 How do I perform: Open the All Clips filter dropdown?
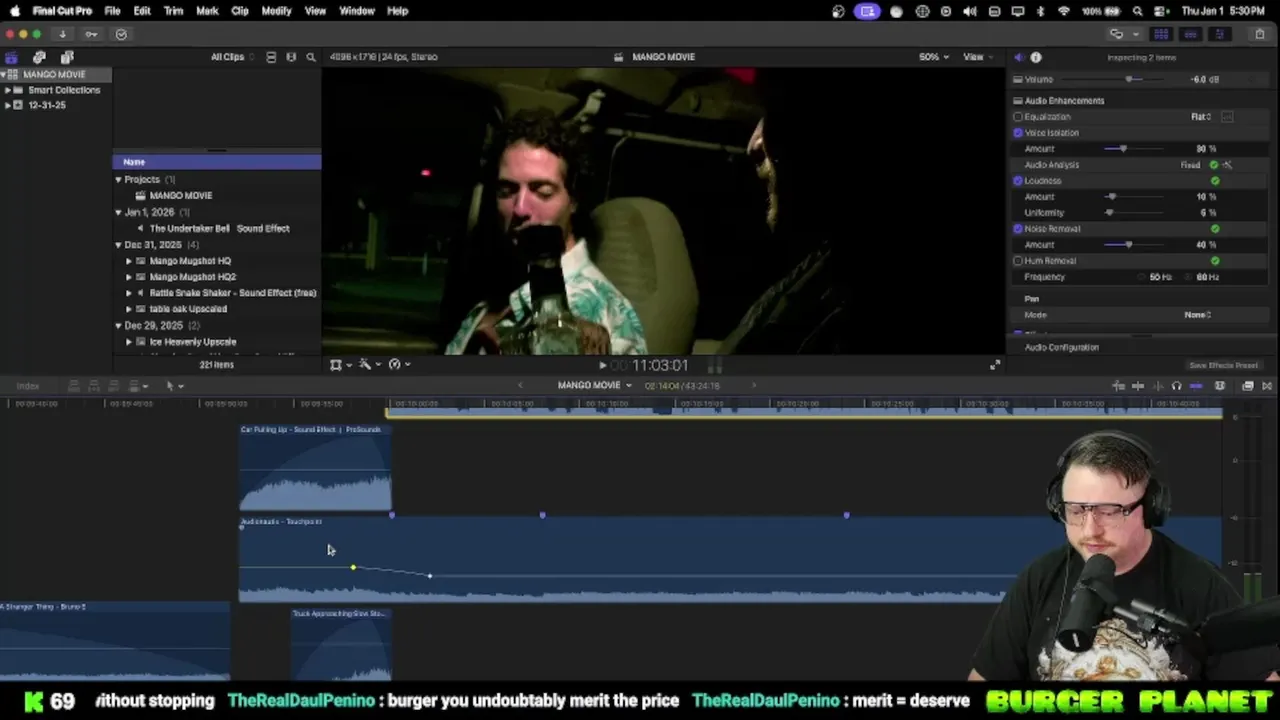231,57
